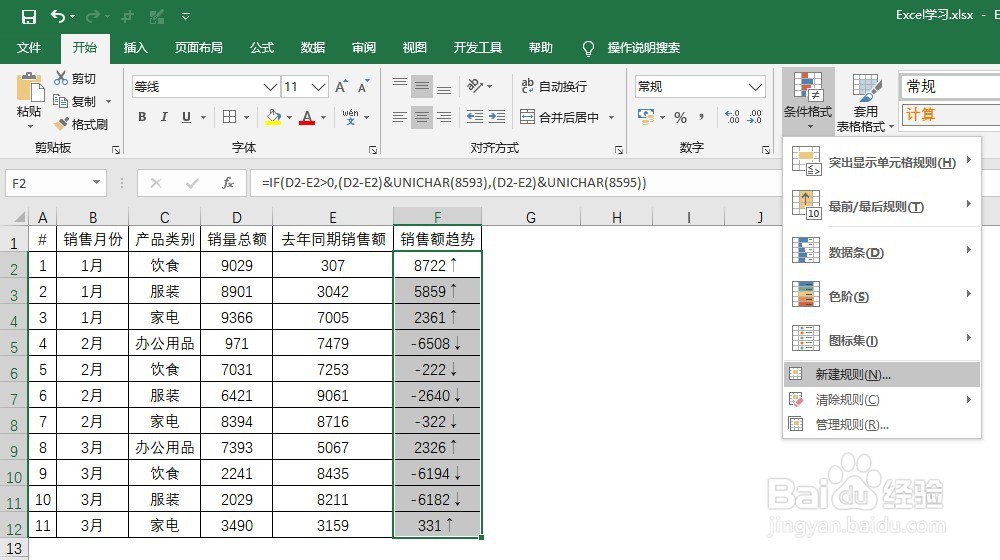Toggle 自动换行 wrap text
Image resolution: width=1000 pixels, height=560 pixels.
[x=554, y=86]
